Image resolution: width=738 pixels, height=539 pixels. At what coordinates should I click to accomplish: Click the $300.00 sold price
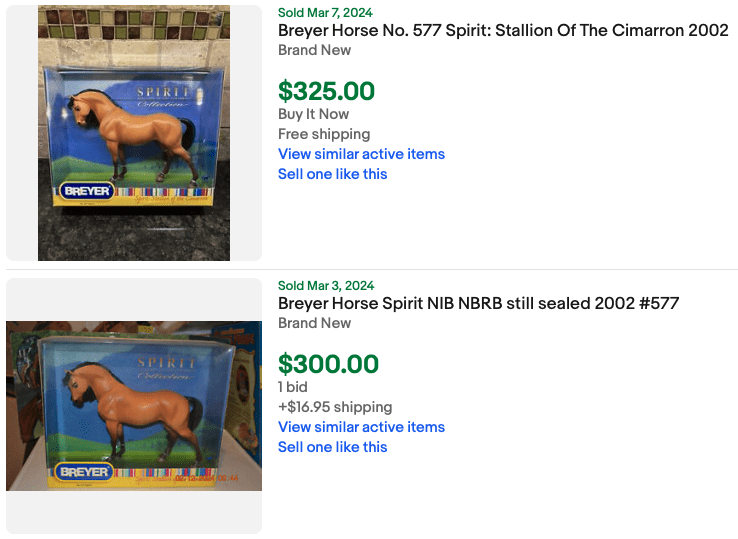point(328,364)
